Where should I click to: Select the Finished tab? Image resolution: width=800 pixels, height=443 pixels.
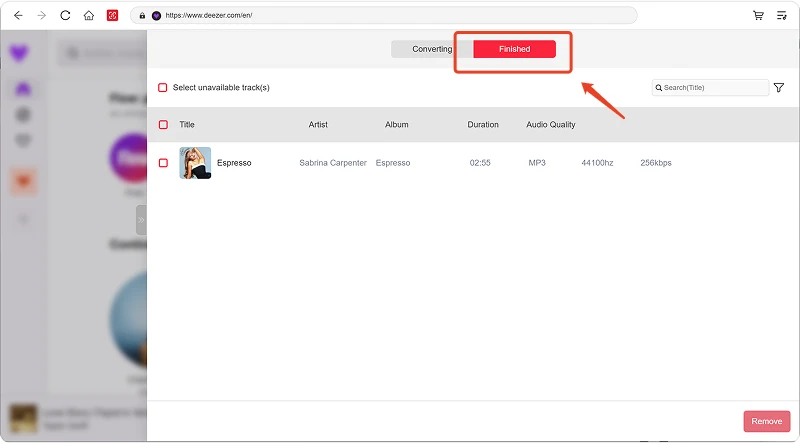(x=514, y=49)
